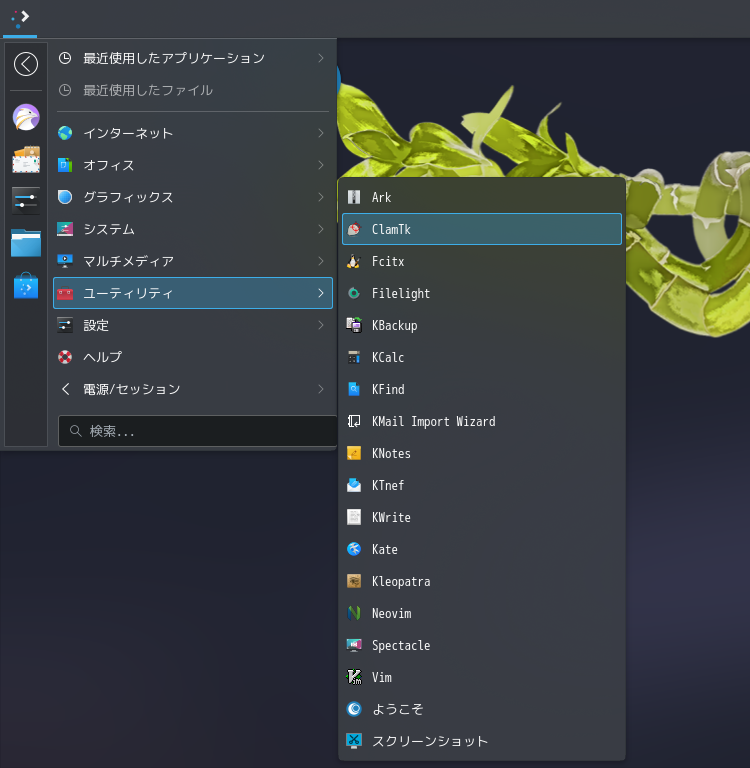Expand the グラフィックス category arrow
The width and height of the screenshot is (750, 768).
point(321,197)
